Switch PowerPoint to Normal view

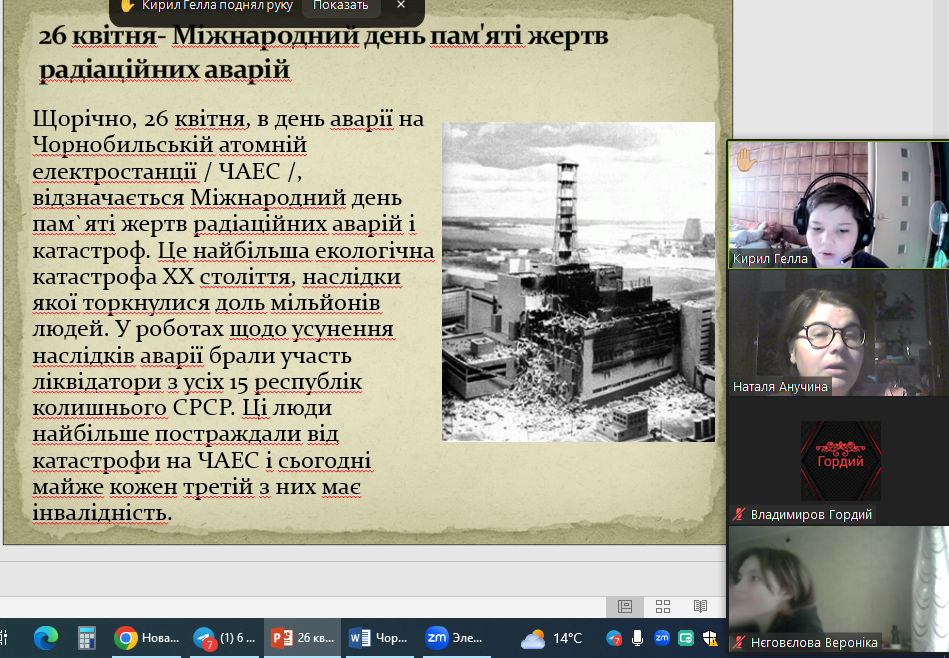[625, 606]
